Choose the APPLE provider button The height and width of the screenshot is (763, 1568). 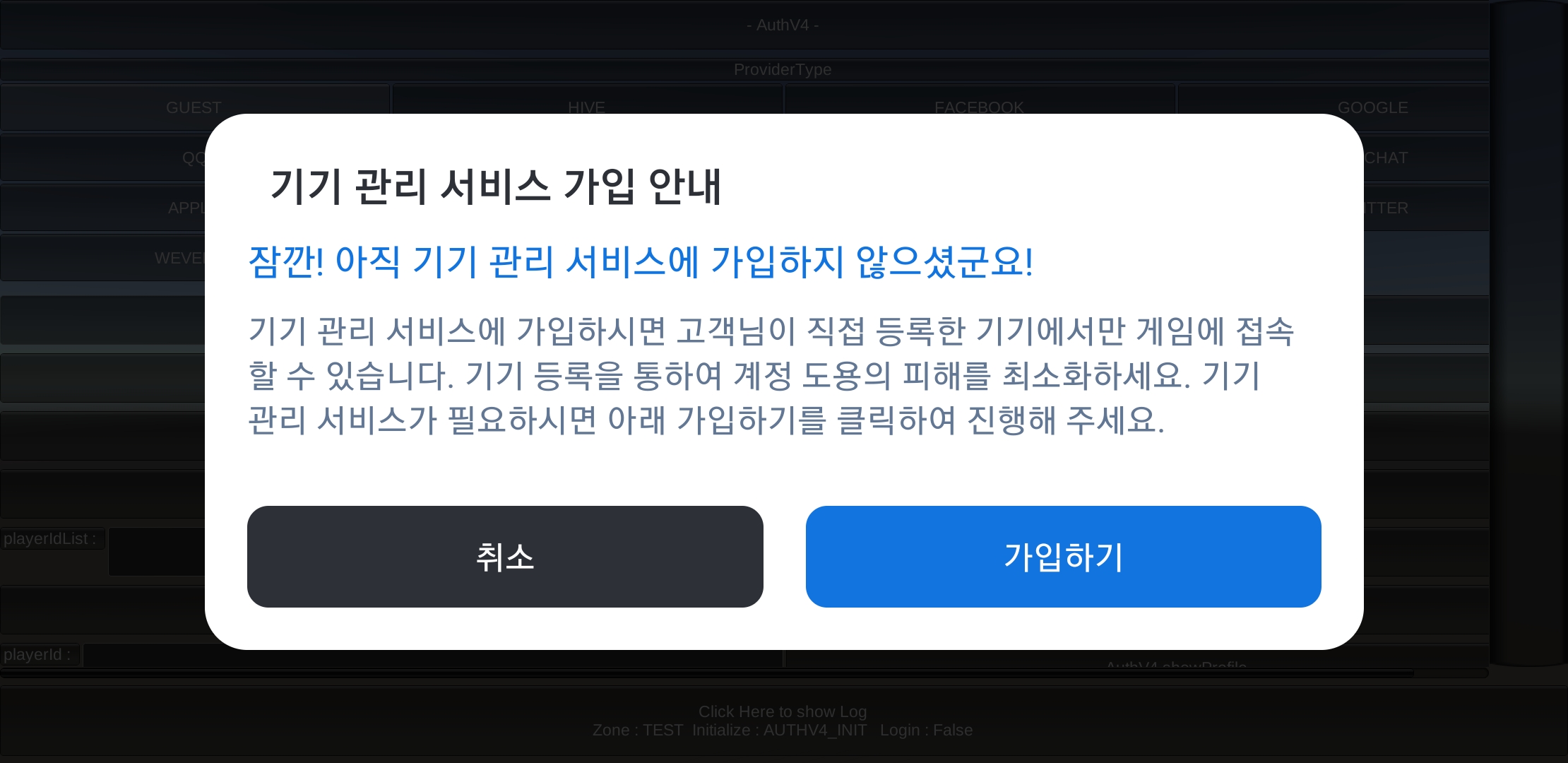coord(102,208)
